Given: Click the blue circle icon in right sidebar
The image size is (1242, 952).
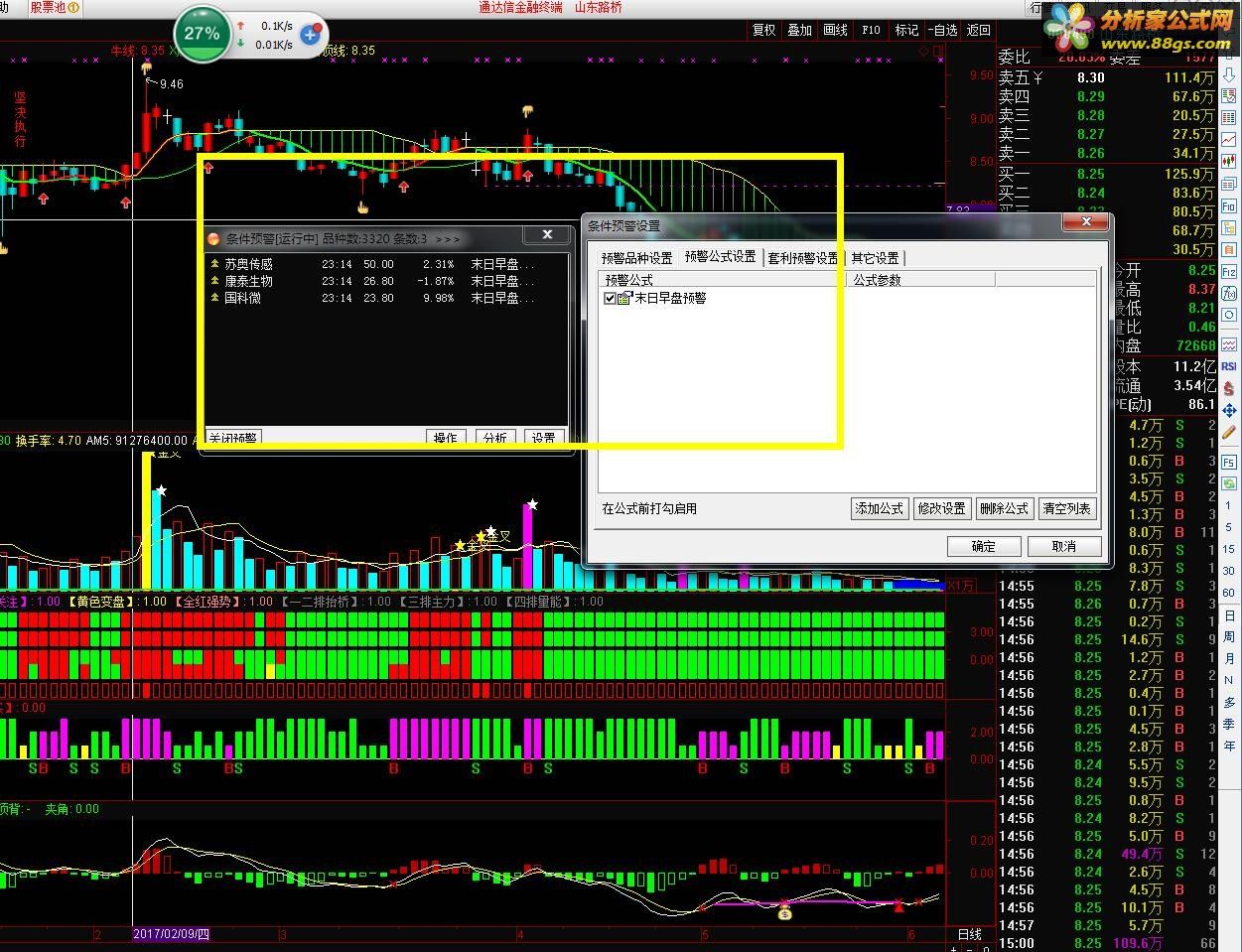Looking at the screenshot, I should point(1229,314).
